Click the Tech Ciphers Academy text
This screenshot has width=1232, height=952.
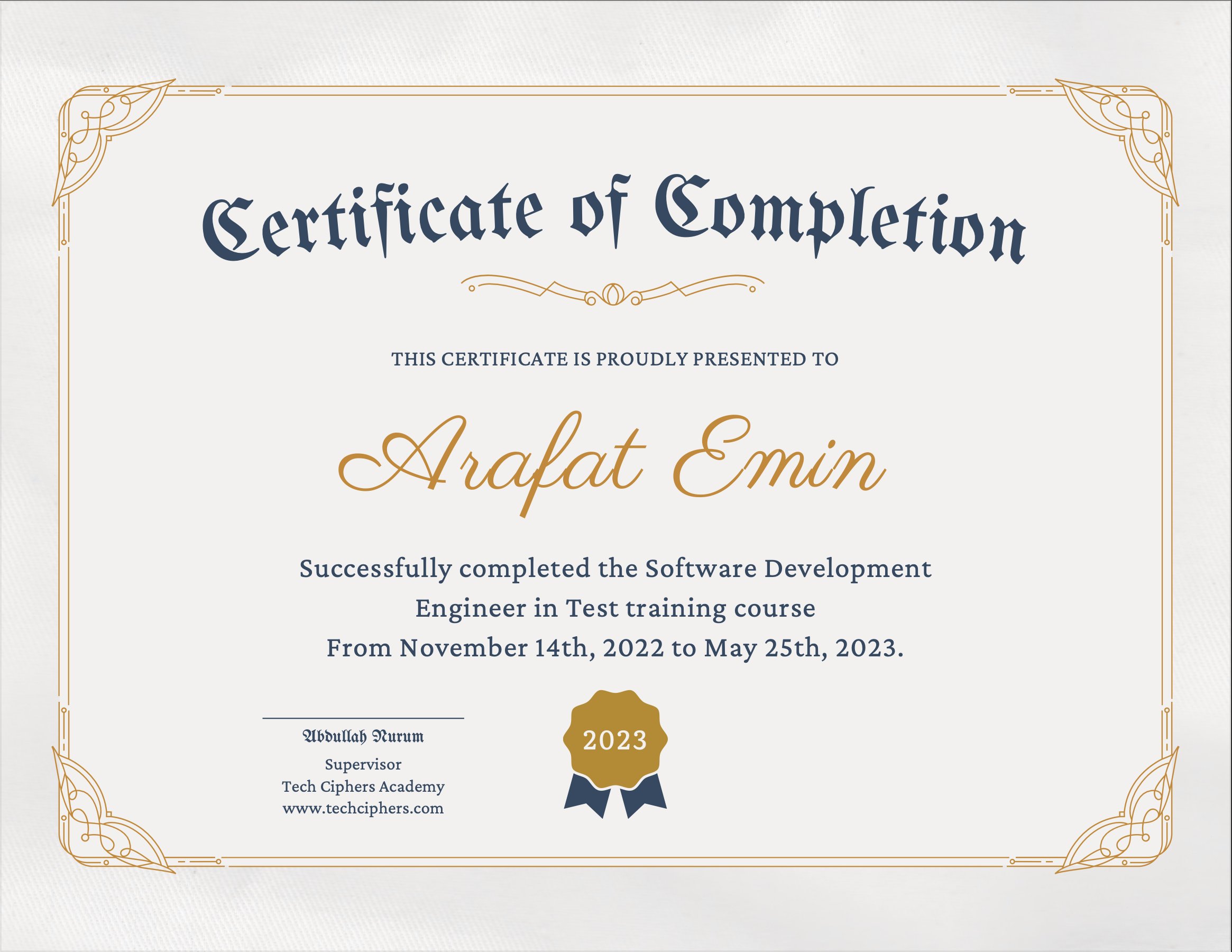coord(363,786)
